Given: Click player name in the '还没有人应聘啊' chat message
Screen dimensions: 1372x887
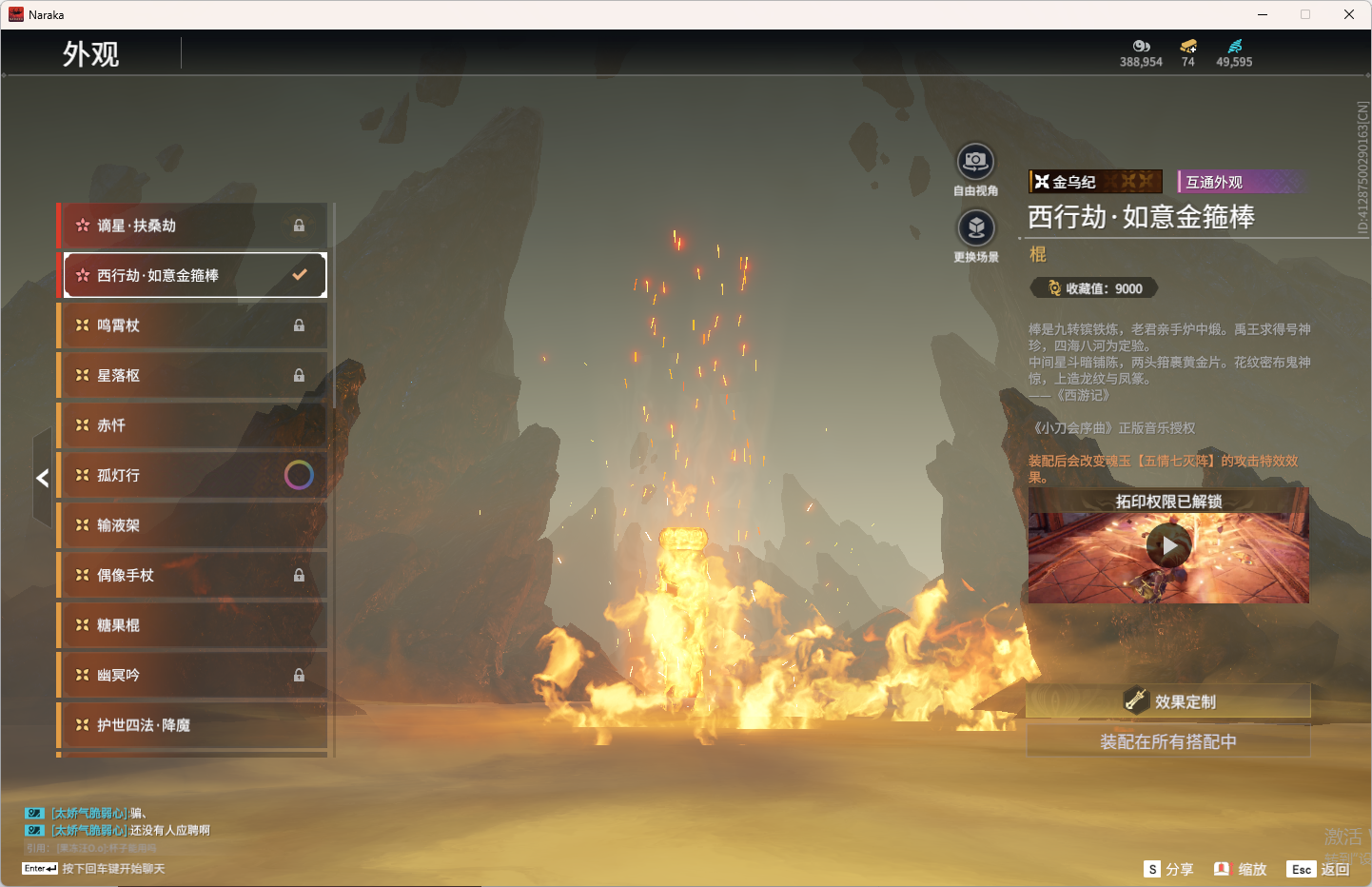Looking at the screenshot, I should [89, 831].
